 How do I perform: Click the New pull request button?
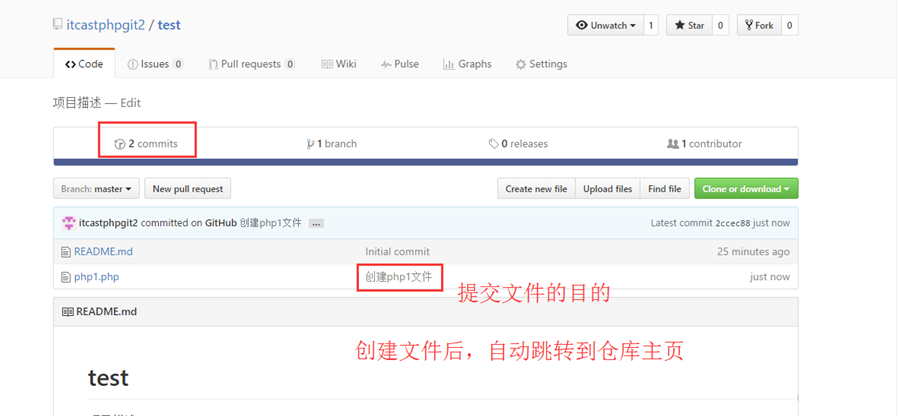pyautogui.click(x=188, y=189)
